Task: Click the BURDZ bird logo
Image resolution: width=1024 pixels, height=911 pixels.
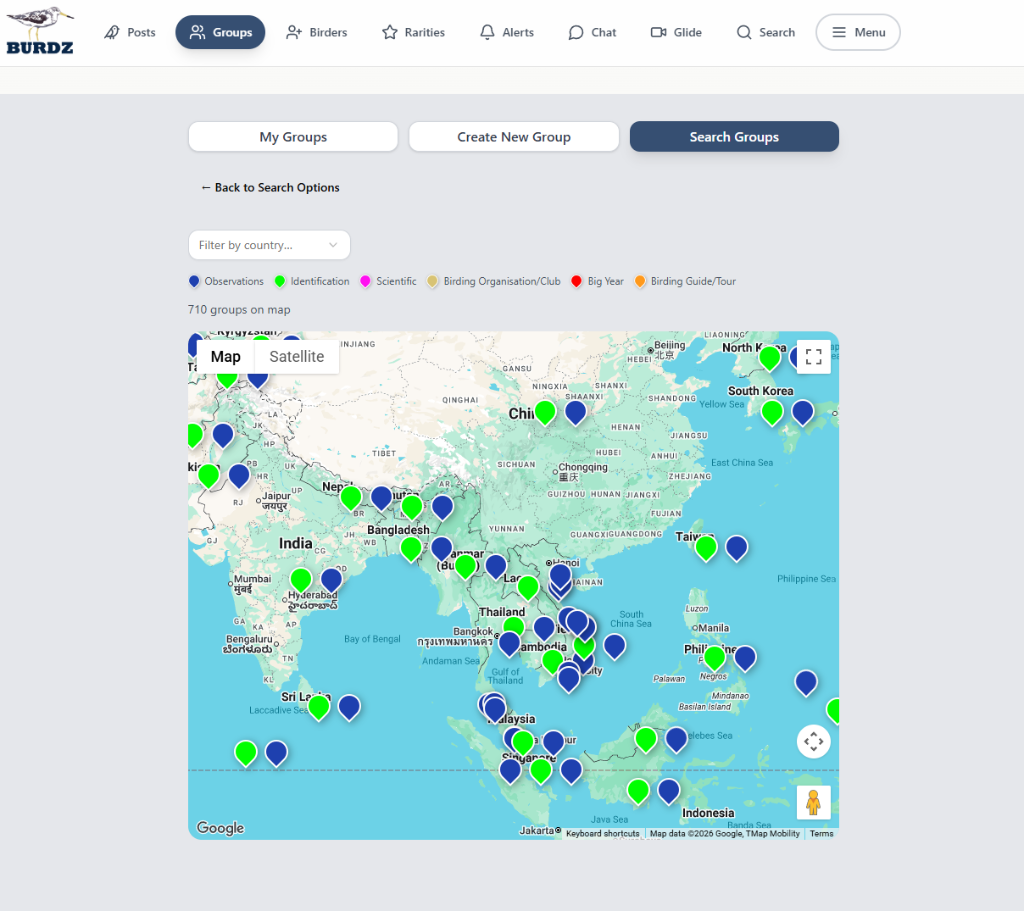Action: [40, 31]
